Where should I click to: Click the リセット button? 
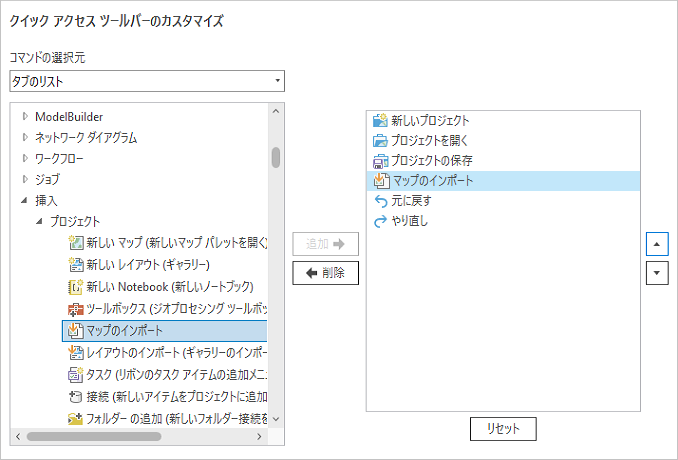point(503,428)
